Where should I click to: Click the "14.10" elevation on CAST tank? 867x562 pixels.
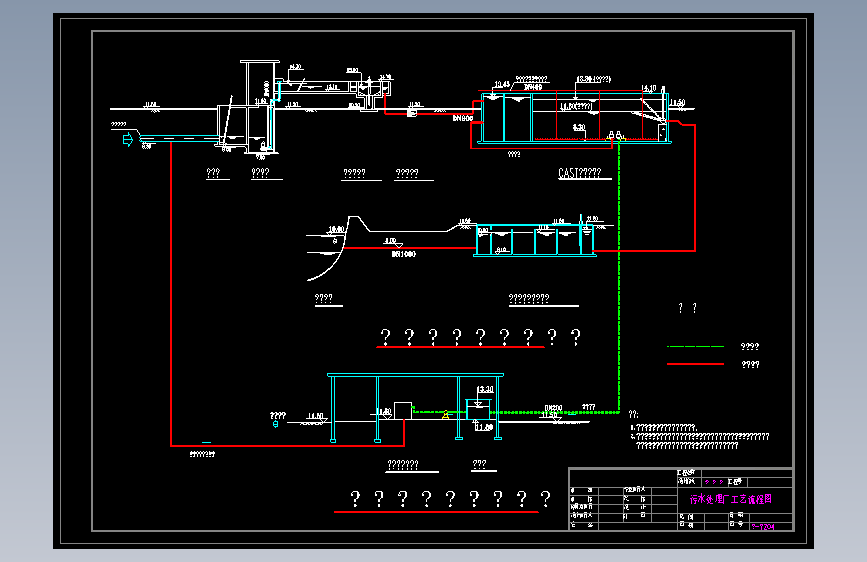click(649, 88)
